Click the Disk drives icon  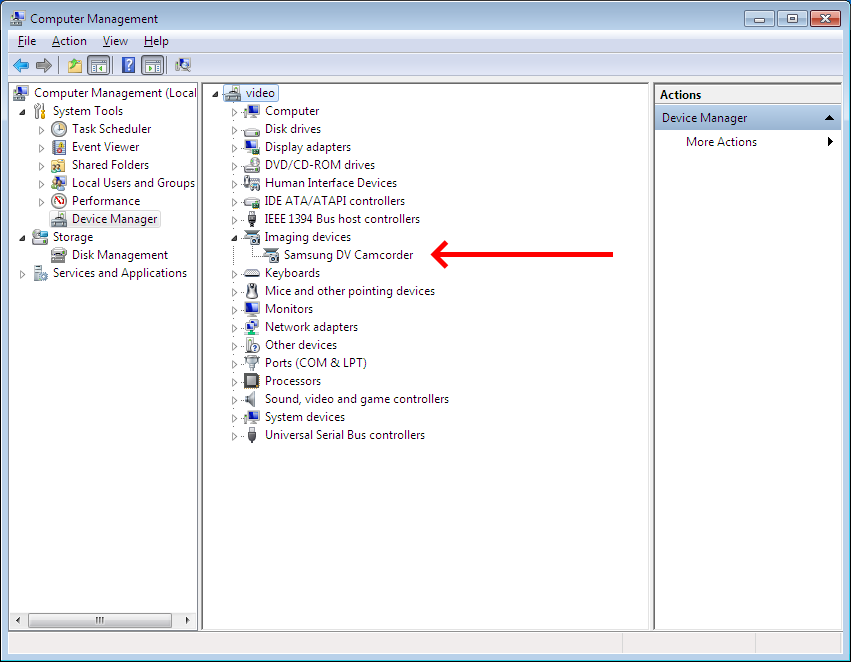point(252,131)
